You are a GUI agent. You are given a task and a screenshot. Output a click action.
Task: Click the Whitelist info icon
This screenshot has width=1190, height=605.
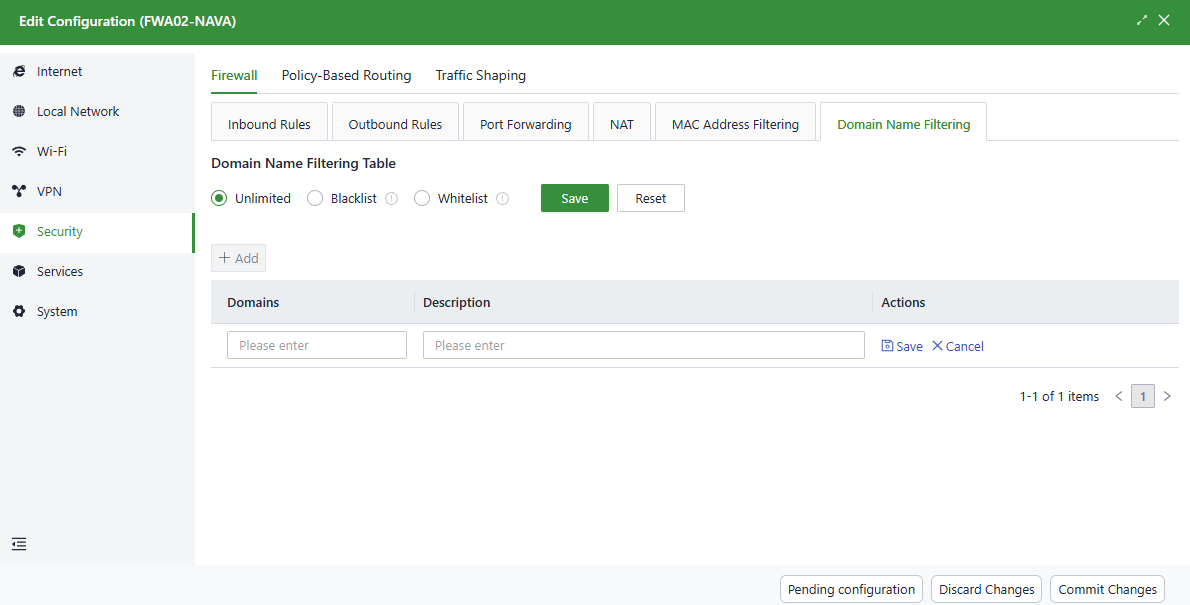pos(503,199)
